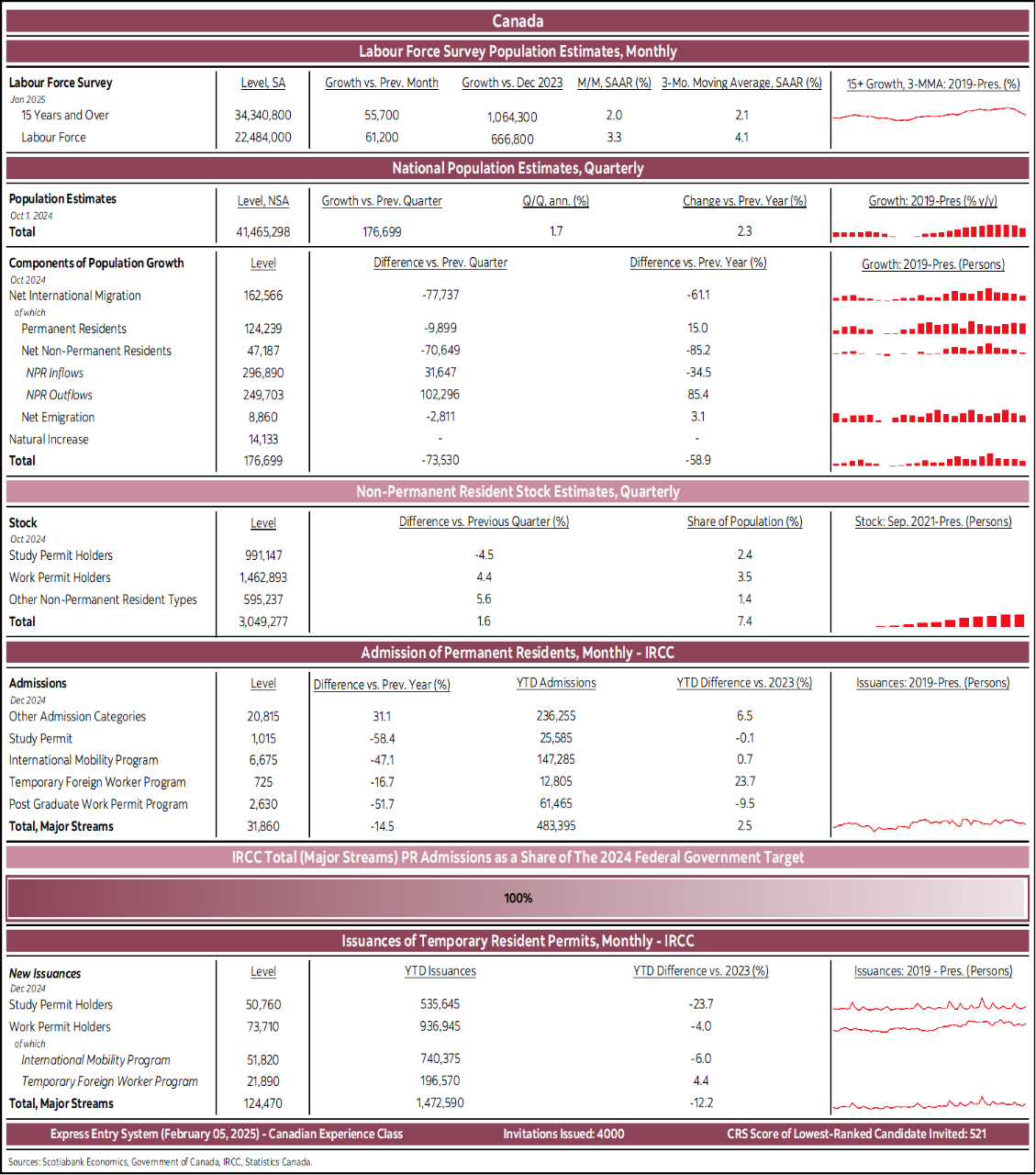Click the 'Level, SA' column header
1036x1175 pixels.
pyautogui.click(x=263, y=83)
